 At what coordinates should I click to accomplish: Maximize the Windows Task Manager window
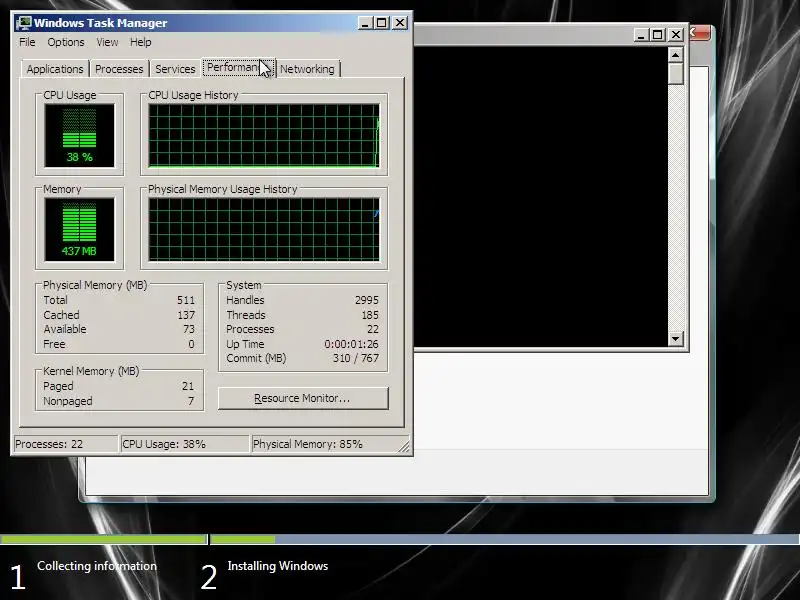pyautogui.click(x=381, y=23)
